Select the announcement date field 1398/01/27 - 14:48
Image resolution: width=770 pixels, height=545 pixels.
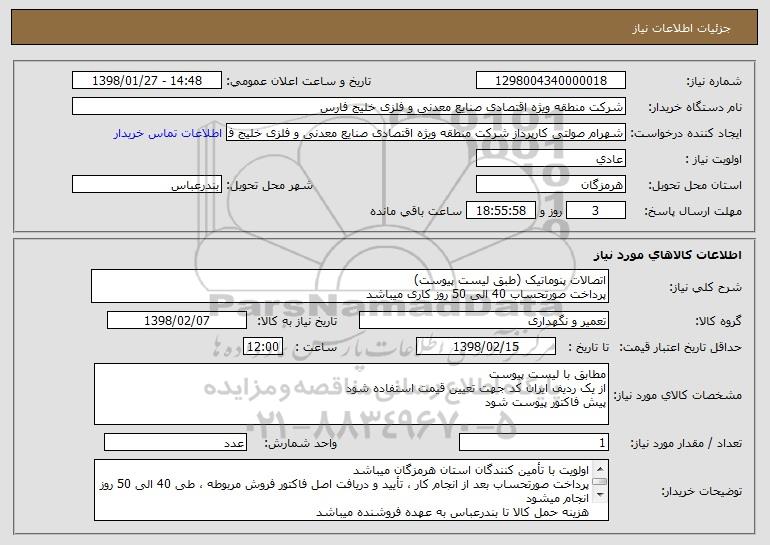click(x=147, y=81)
